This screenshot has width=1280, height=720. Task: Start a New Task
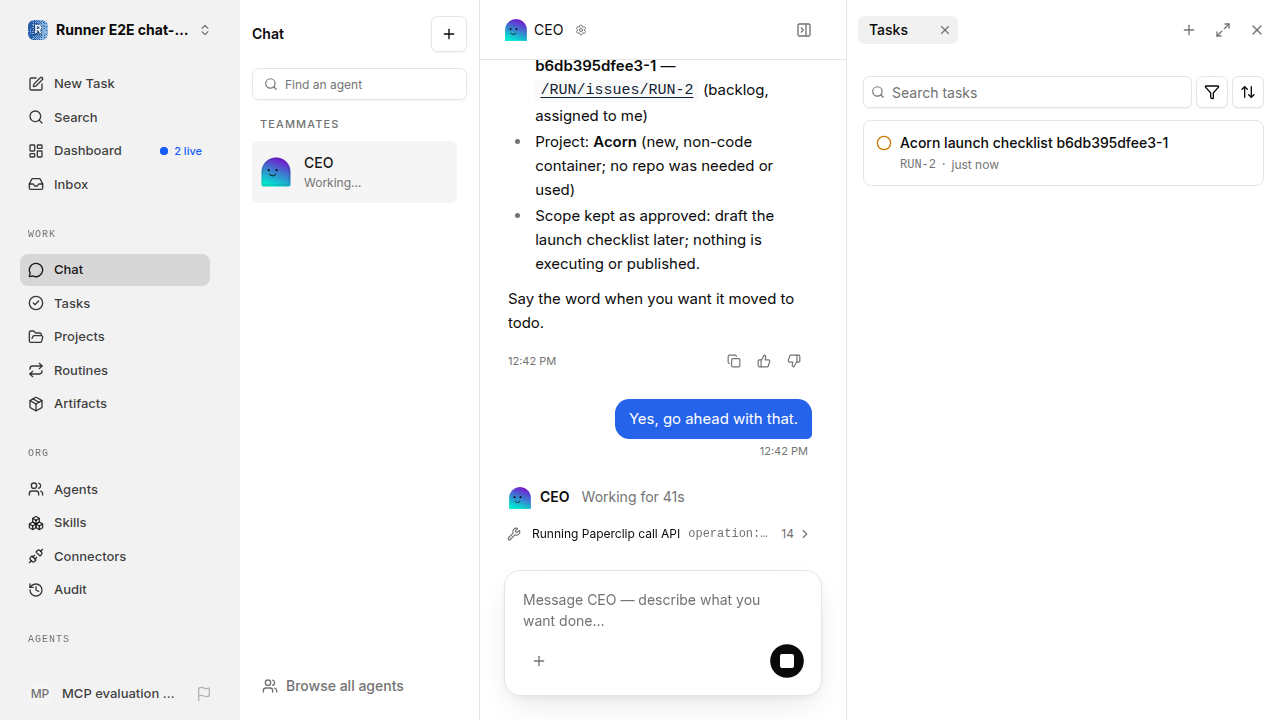tap(115, 84)
